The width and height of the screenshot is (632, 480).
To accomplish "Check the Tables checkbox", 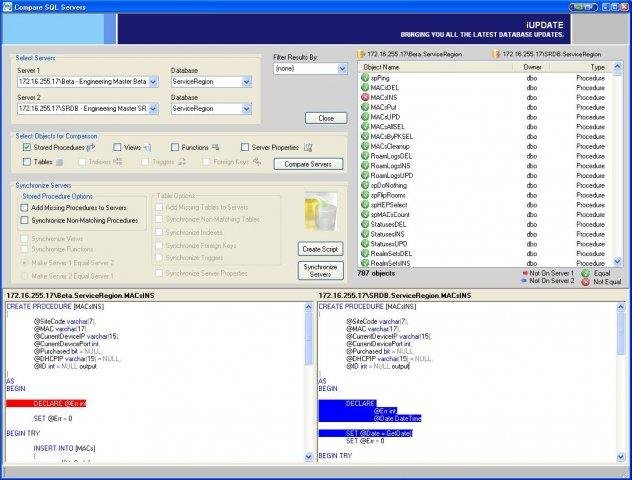I will click(27, 162).
